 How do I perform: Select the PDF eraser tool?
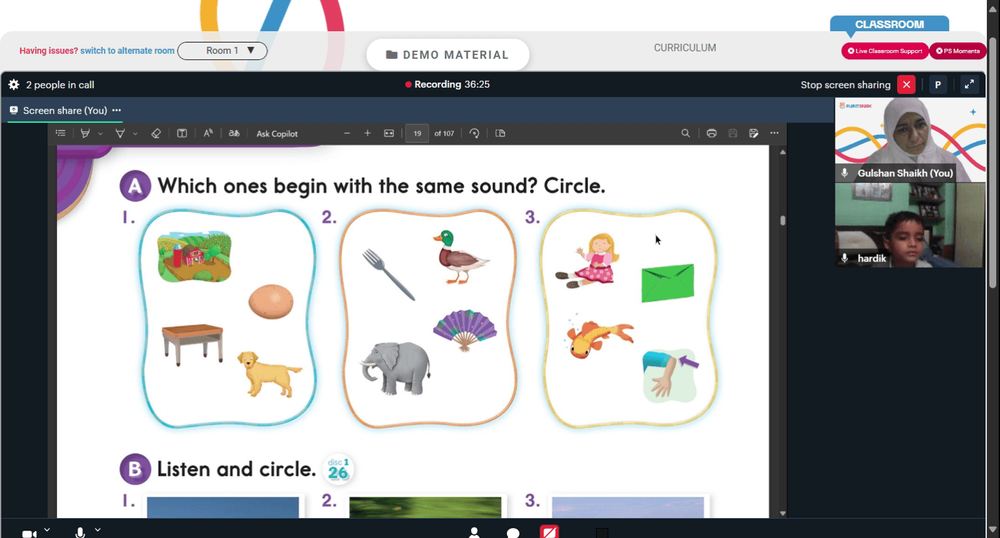(155, 133)
